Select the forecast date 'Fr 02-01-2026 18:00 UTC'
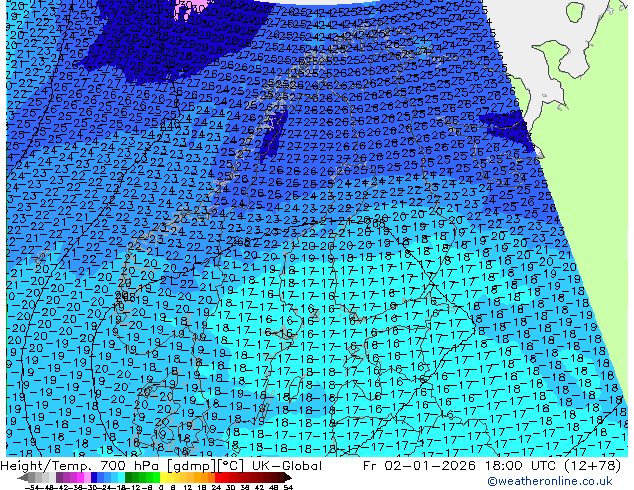 459,466
